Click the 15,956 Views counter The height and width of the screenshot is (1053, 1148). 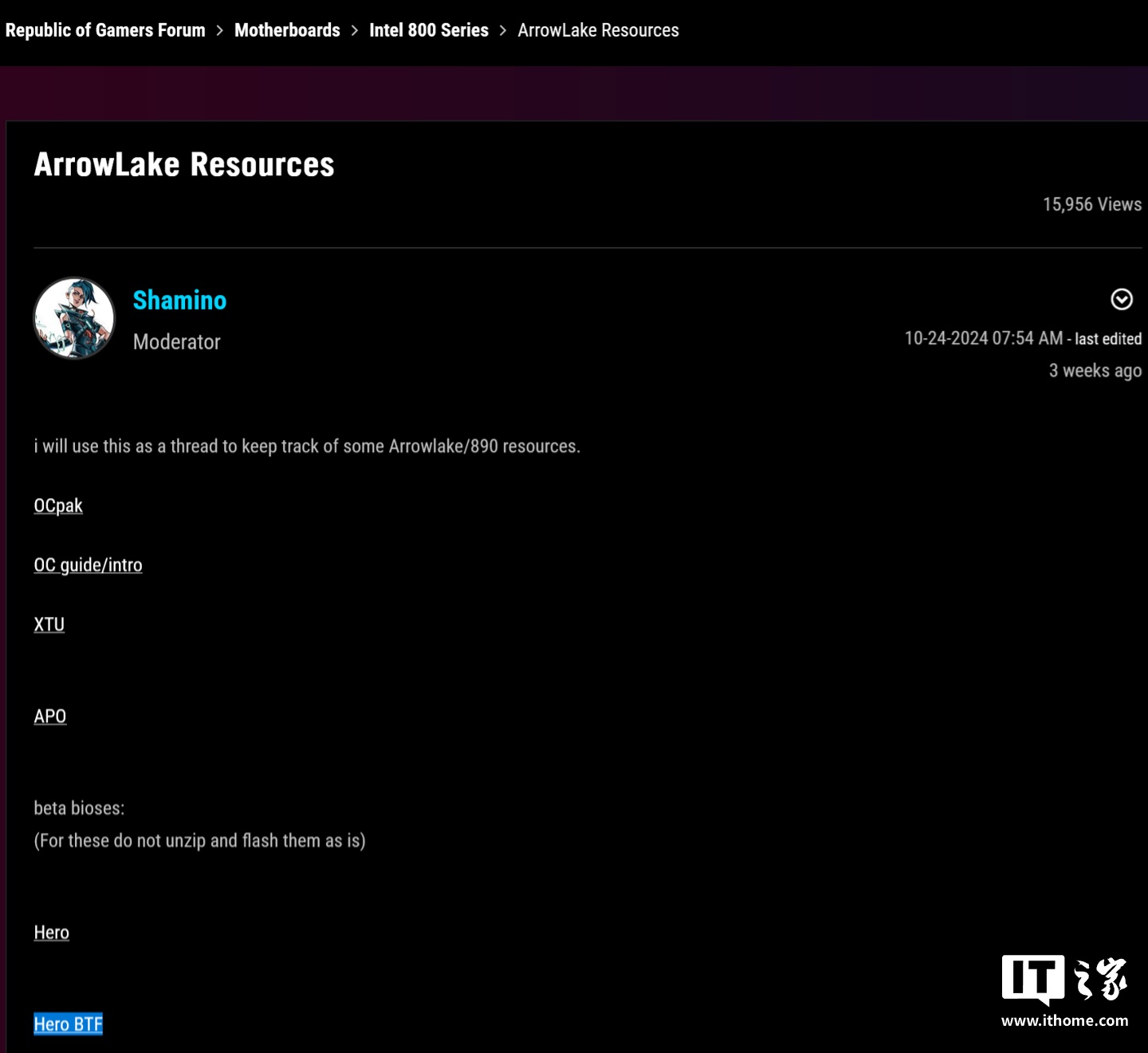1092,204
